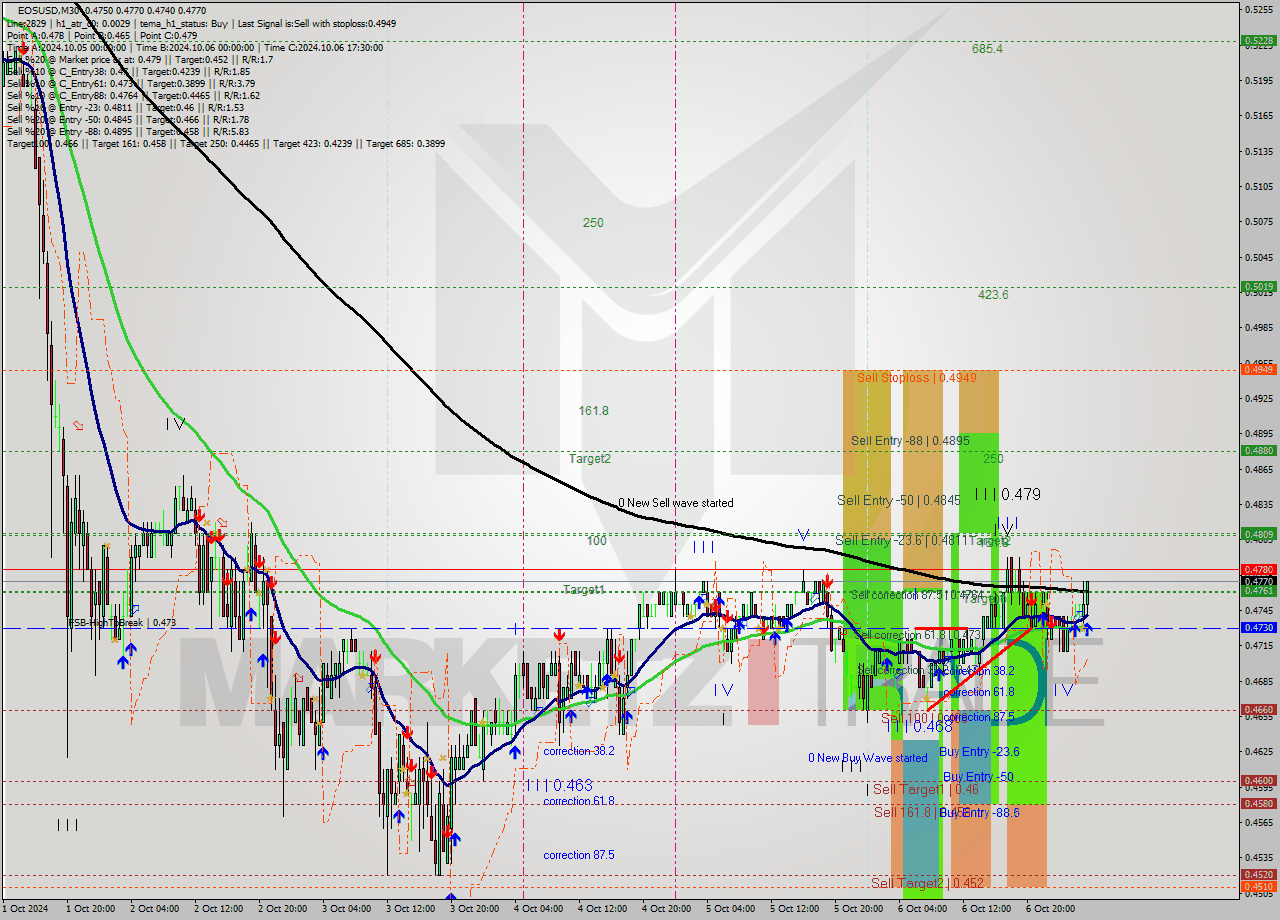Click the '0 New Buy Wave started' annotation
This screenshot has width=1280, height=920.
[x=868, y=758]
